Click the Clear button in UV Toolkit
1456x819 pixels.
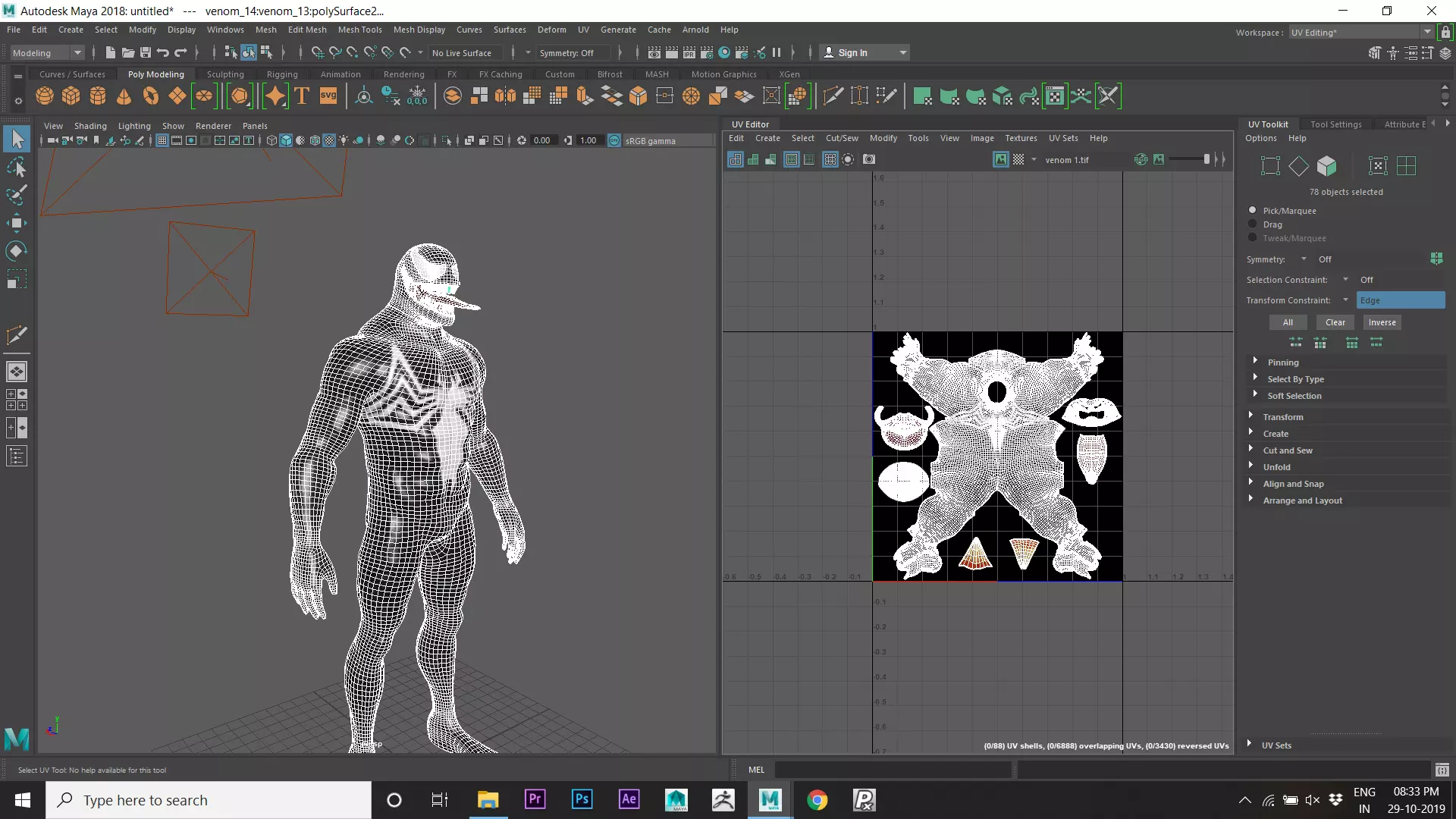coord(1335,322)
